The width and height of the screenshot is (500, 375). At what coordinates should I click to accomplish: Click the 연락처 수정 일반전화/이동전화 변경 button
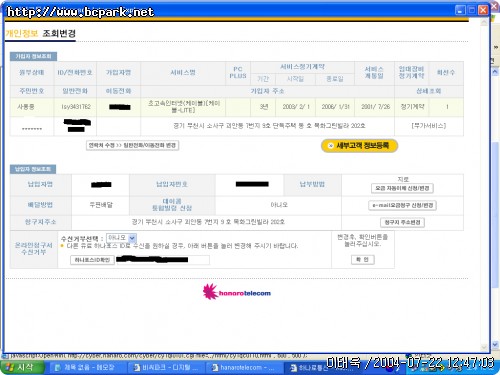pos(132,145)
